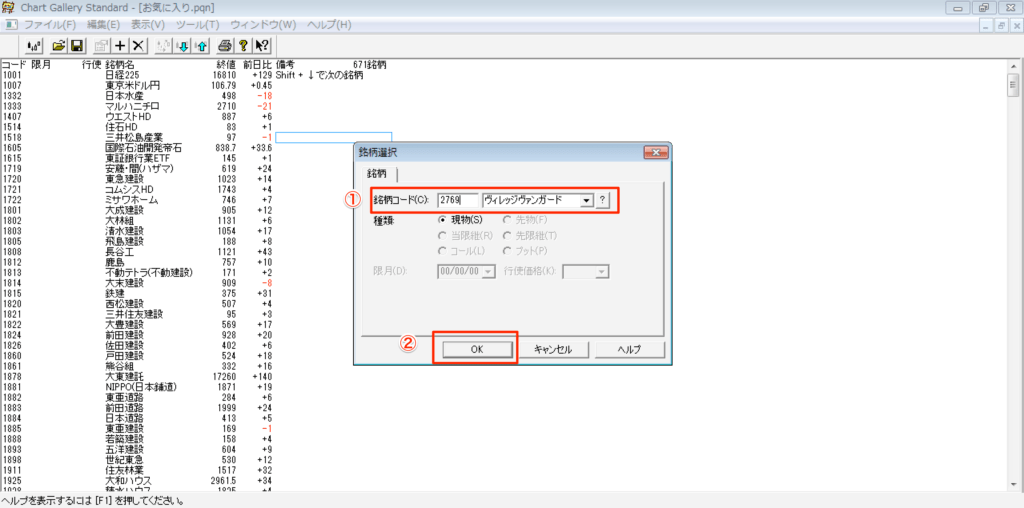
Task: Open the ファイル(F) menu
Action: pos(50,25)
